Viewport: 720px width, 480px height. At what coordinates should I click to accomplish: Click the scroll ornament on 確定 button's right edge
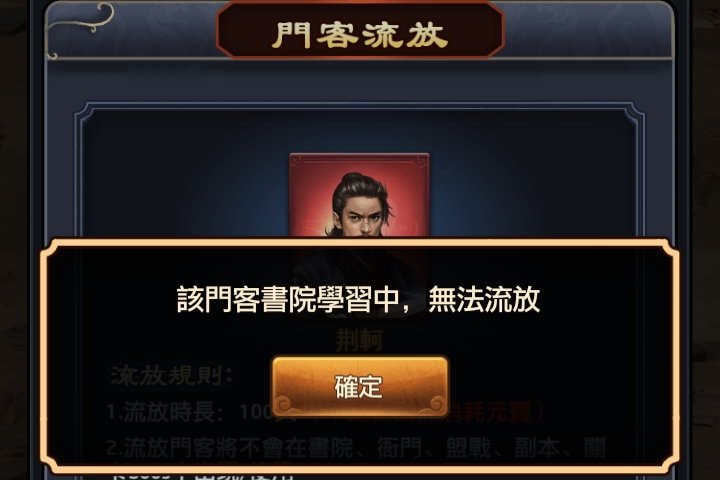435,405
